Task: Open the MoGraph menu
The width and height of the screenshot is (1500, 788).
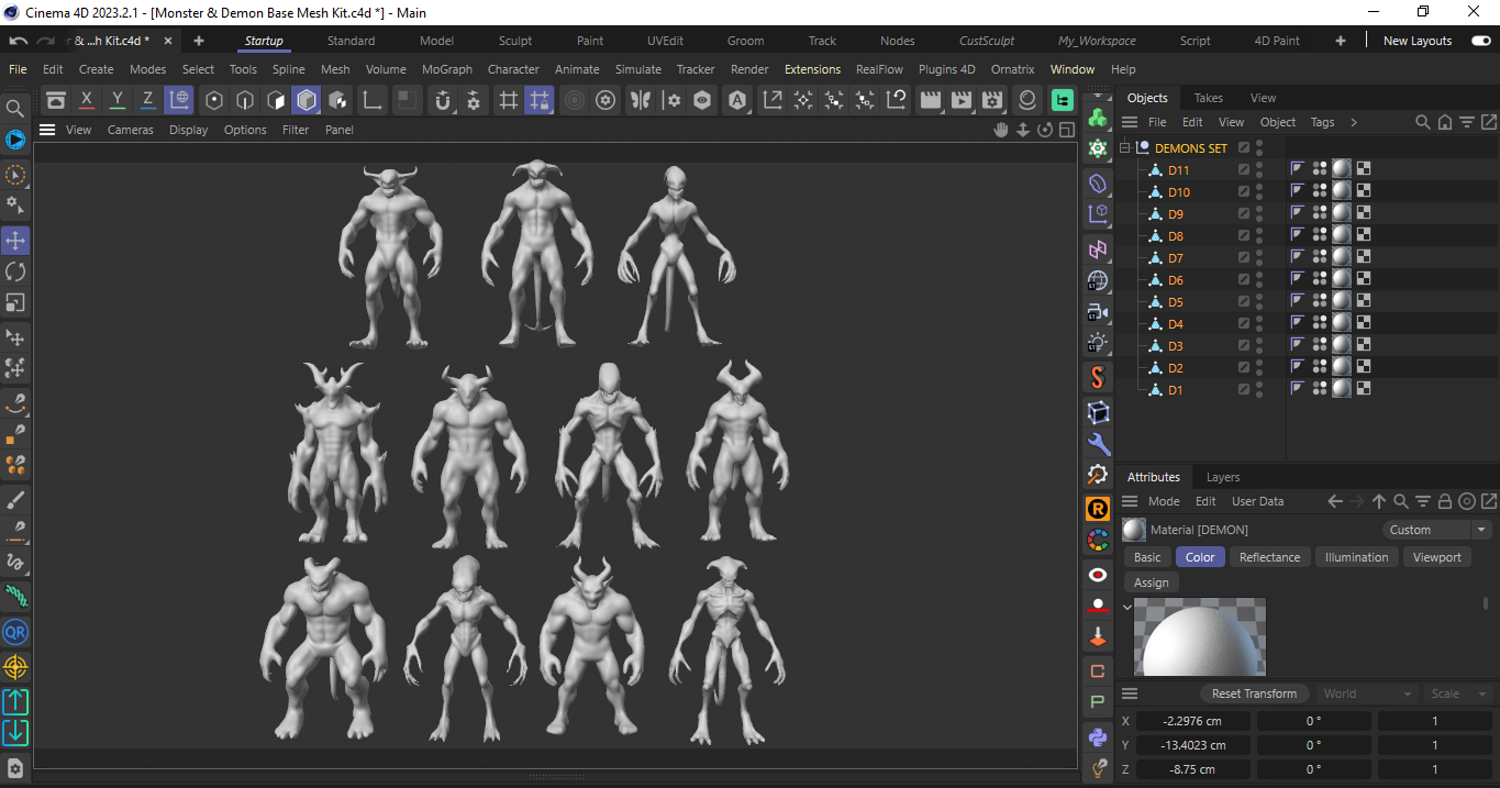Action: [x=446, y=69]
